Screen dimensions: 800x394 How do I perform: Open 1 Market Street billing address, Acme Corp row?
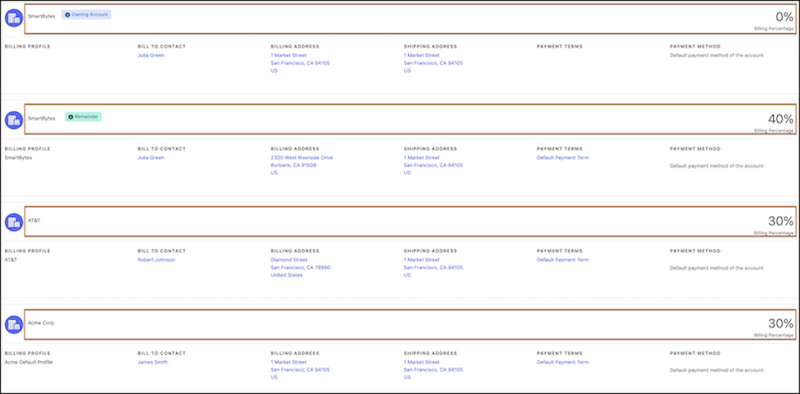pyautogui.click(x=289, y=362)
